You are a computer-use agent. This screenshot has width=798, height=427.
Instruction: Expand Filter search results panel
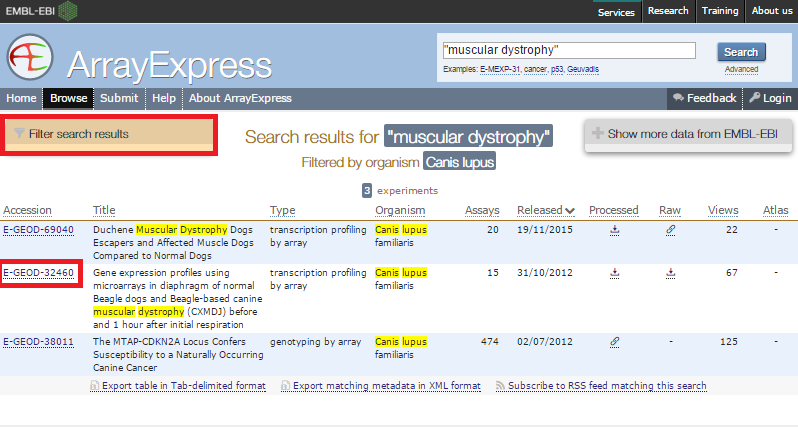pyautogui.click(x=109, y=134)
